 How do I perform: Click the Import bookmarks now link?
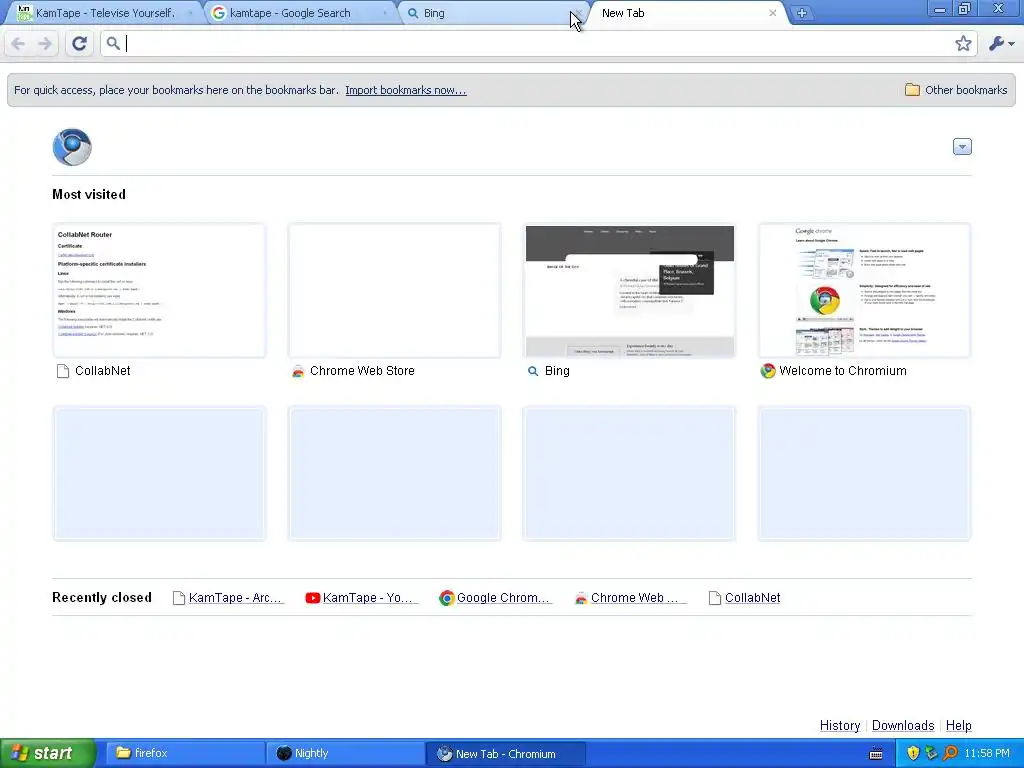tap(406, 90)
